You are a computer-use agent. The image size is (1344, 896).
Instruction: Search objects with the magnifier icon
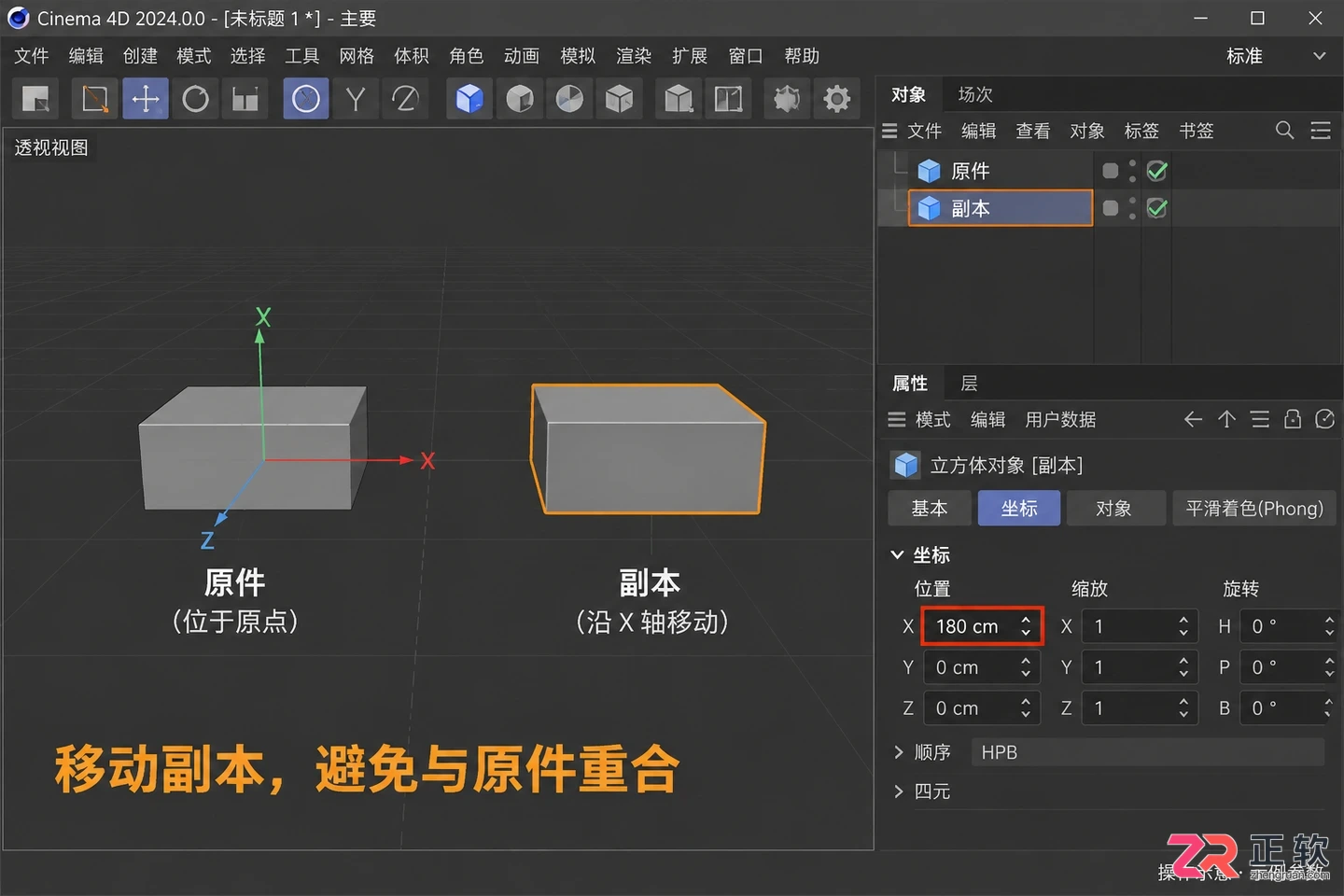(x=1285, y=131)
